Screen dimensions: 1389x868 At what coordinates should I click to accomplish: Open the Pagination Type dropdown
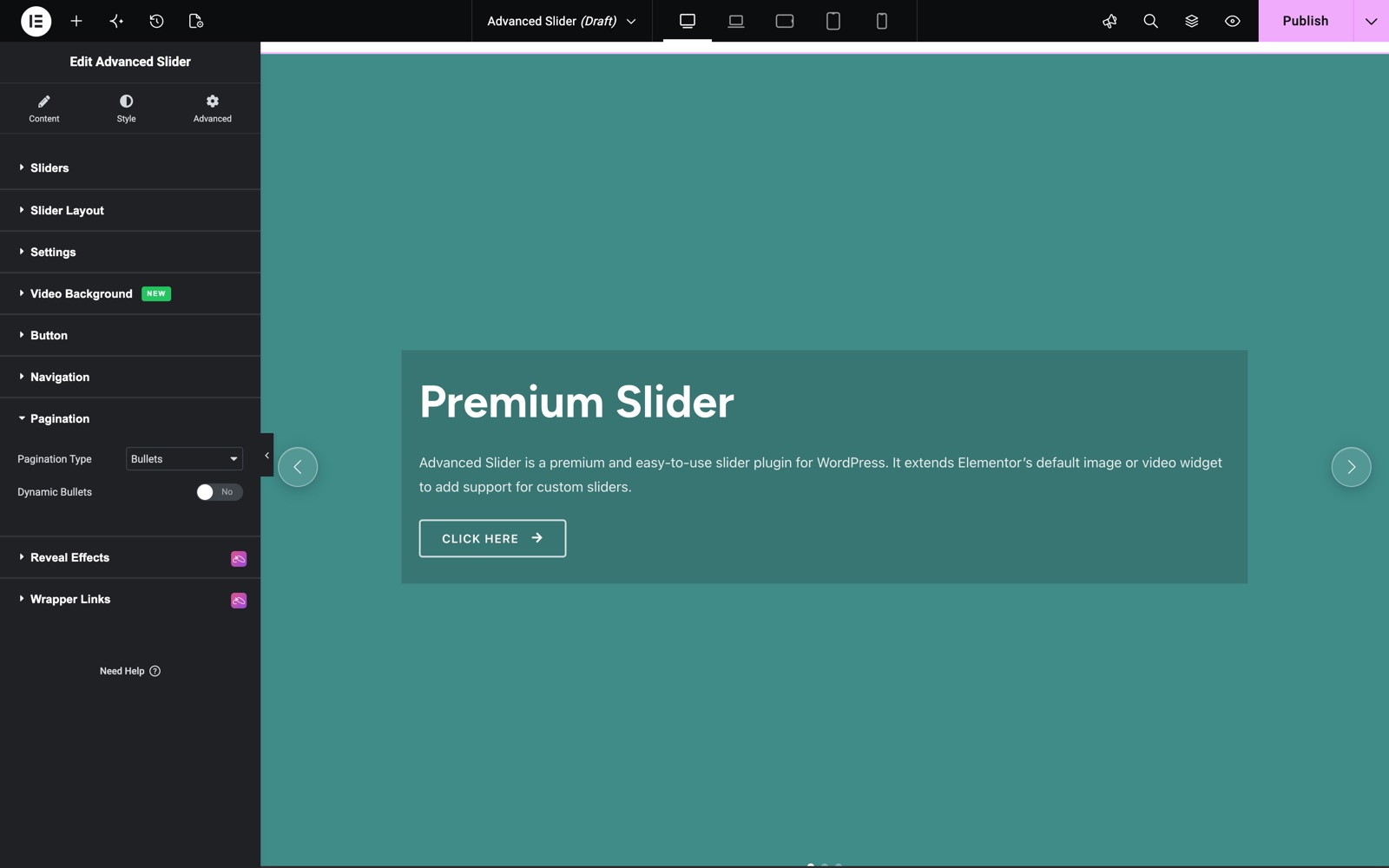tap(184, 459)
